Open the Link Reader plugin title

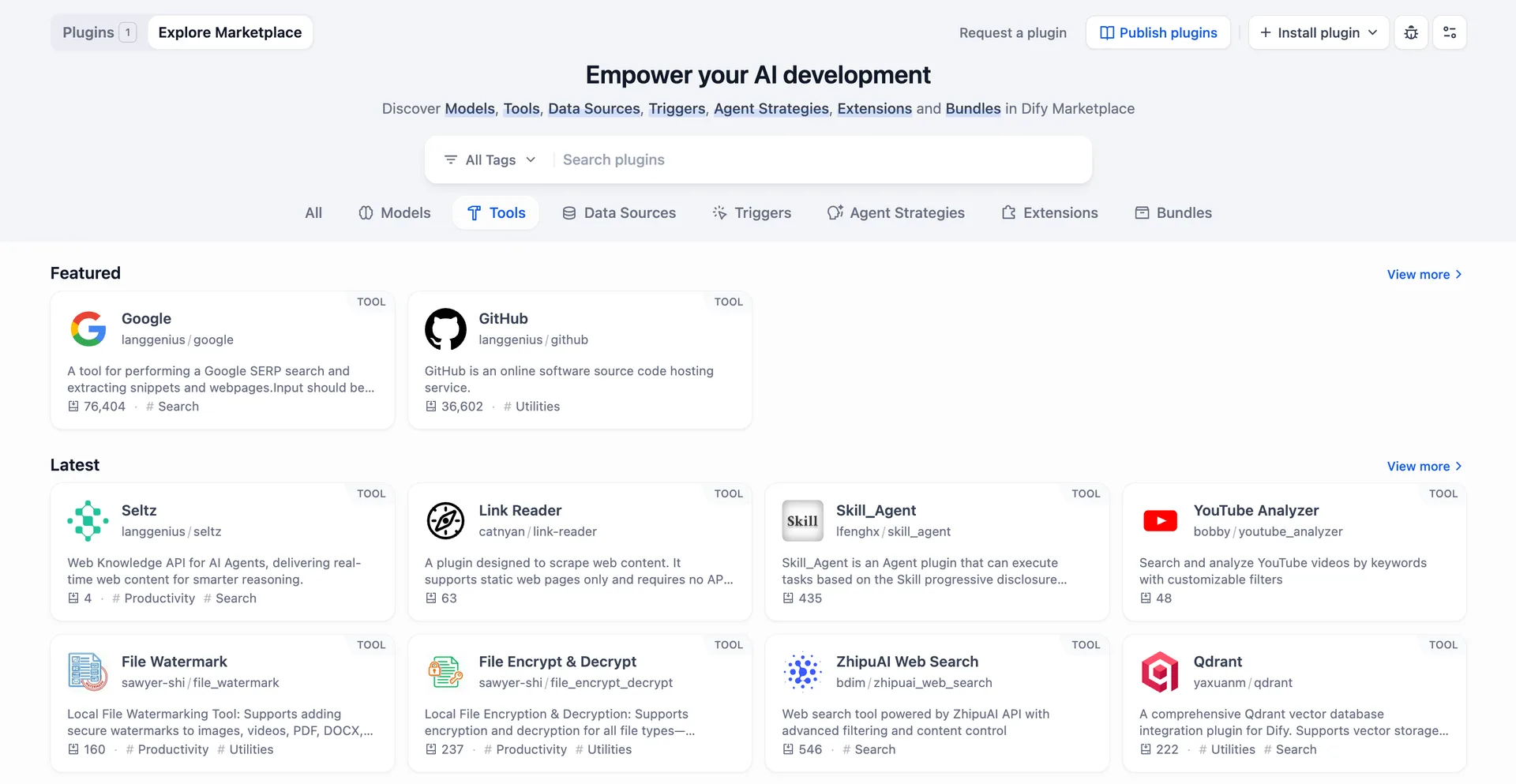(520, 511)
